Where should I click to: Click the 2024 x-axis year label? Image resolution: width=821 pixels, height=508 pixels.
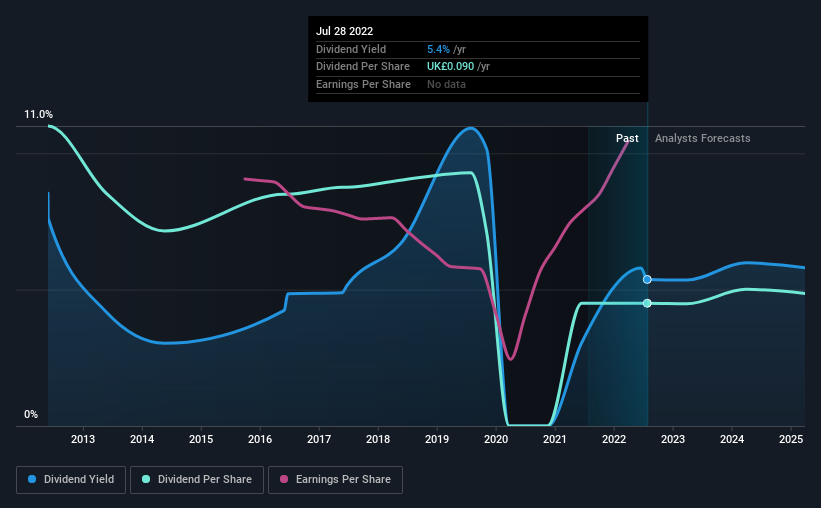[732, 439]
